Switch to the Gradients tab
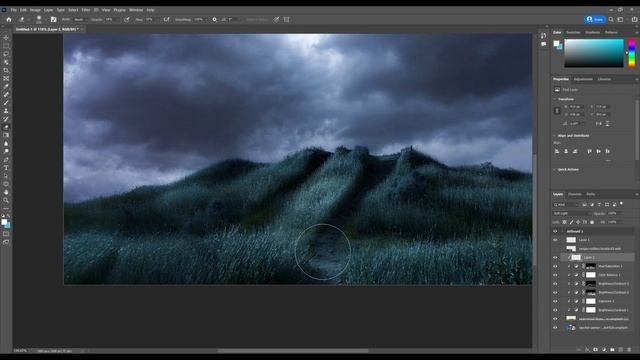640x360 pixels. click(592, 32)
